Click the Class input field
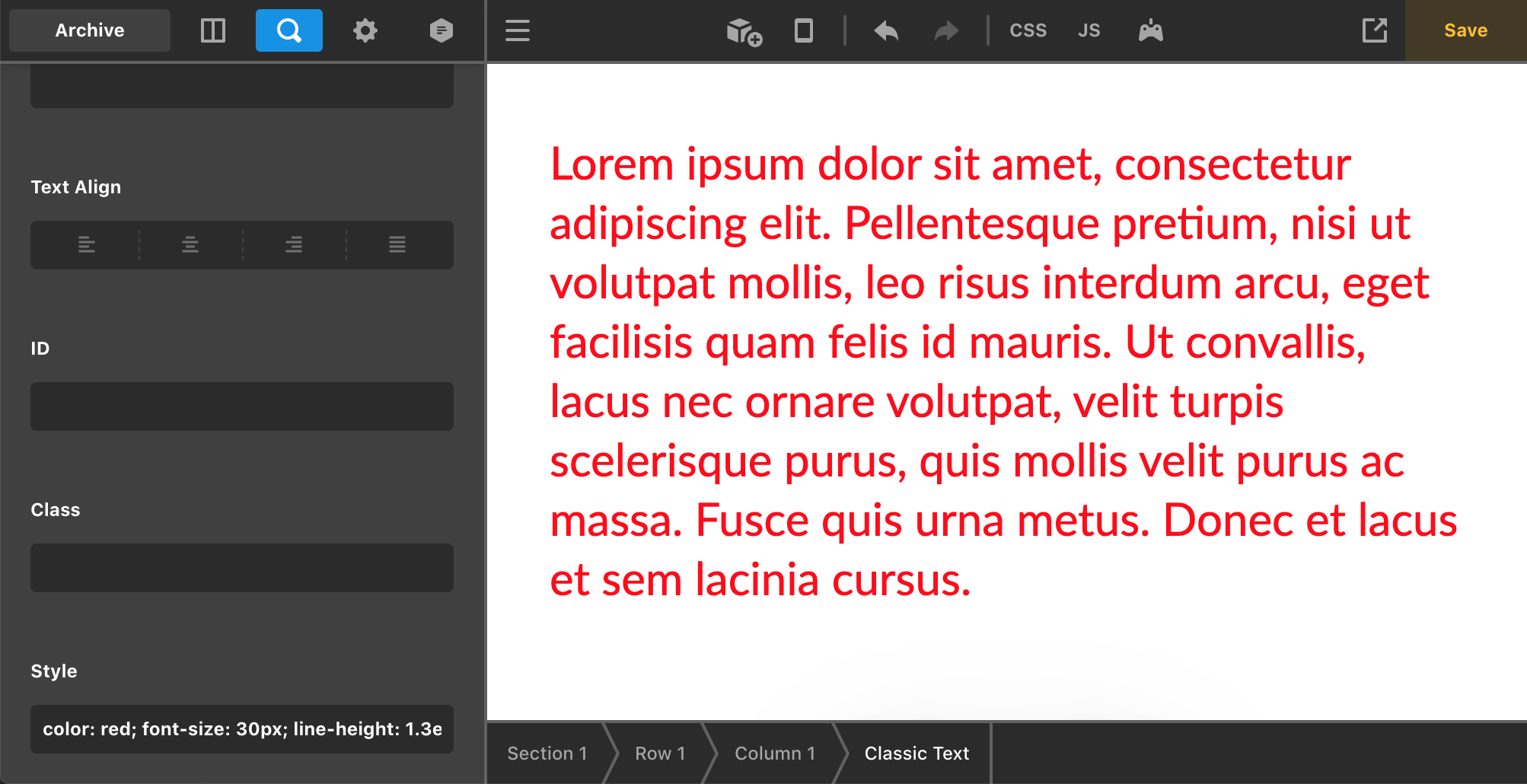The image size is (1527, 784). 242,568
